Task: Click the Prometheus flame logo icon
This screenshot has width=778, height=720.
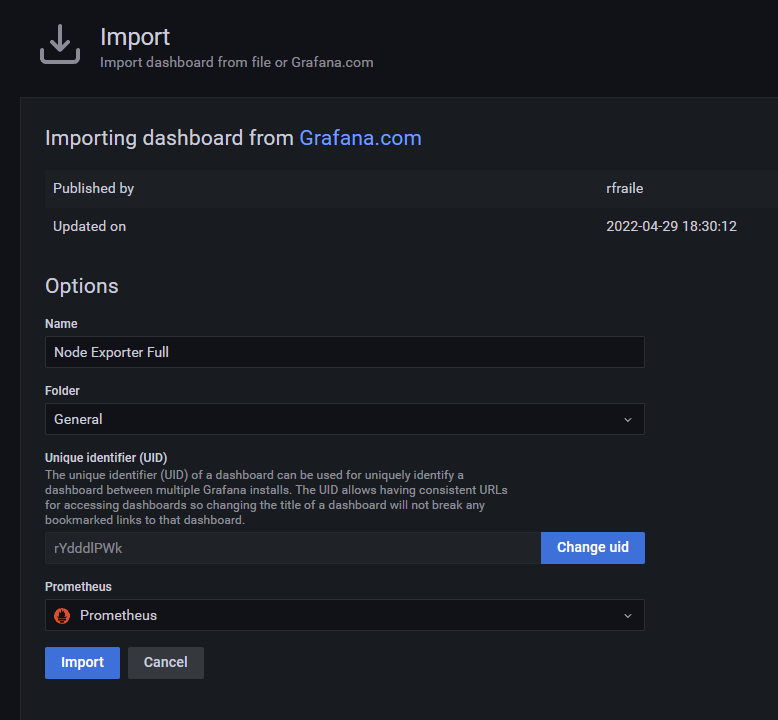Action: pyautogui.click(x=62, y=616)
